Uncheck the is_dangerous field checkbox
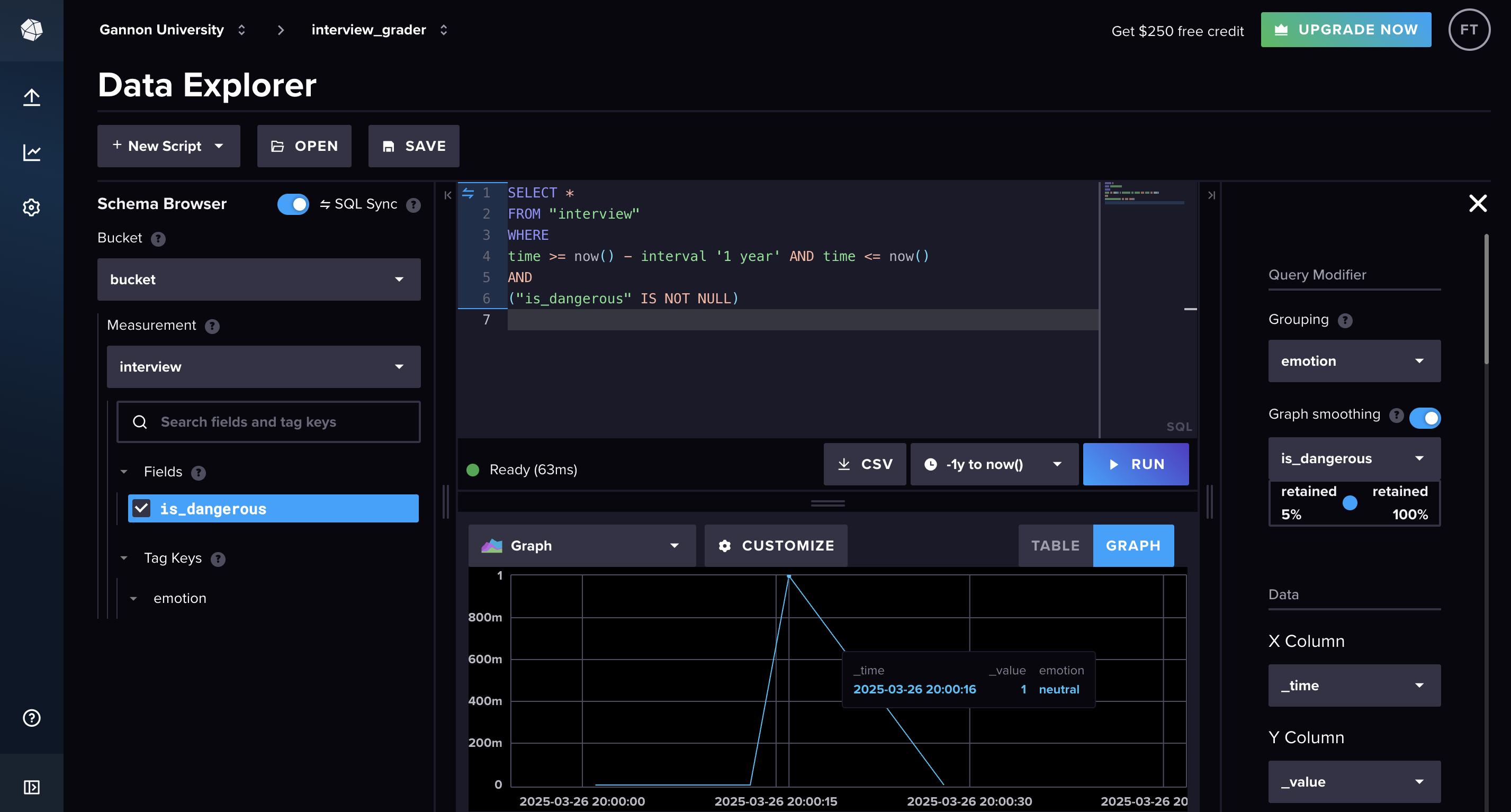 tap(141, 508)
